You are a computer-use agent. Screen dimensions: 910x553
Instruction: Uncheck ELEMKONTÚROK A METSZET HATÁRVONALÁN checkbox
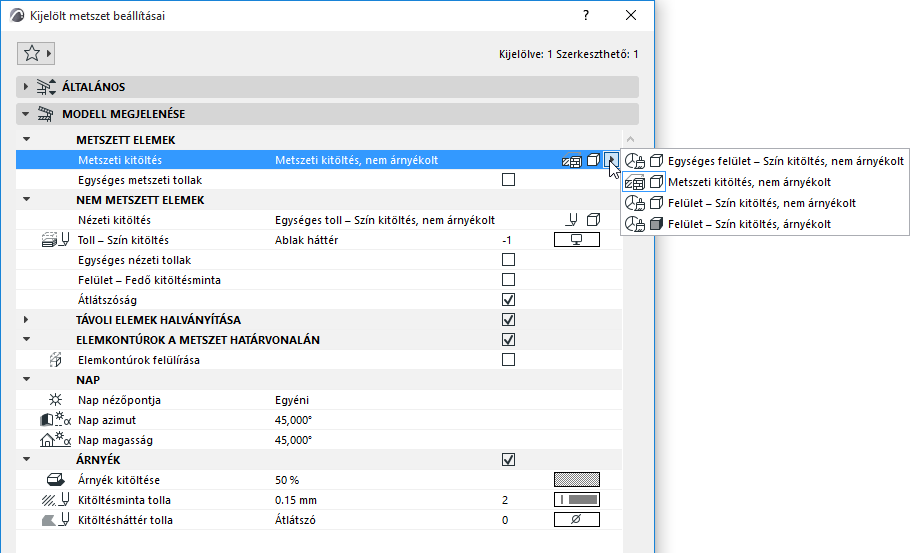pos(508,340)
